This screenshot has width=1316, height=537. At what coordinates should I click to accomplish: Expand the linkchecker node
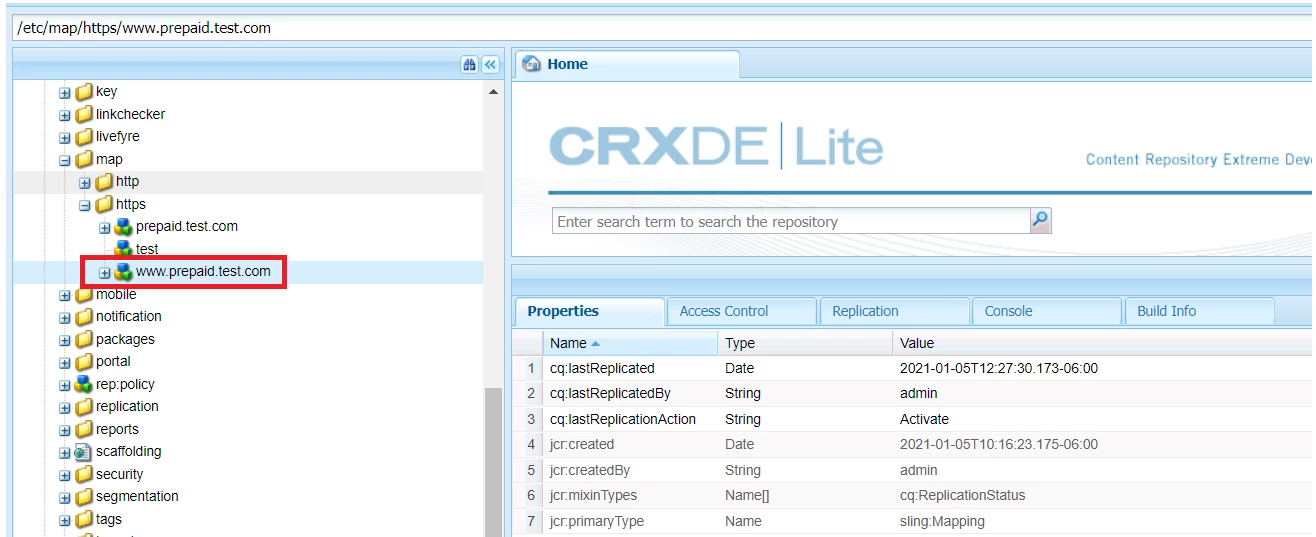pyautogui.click(x=65, y=115)
